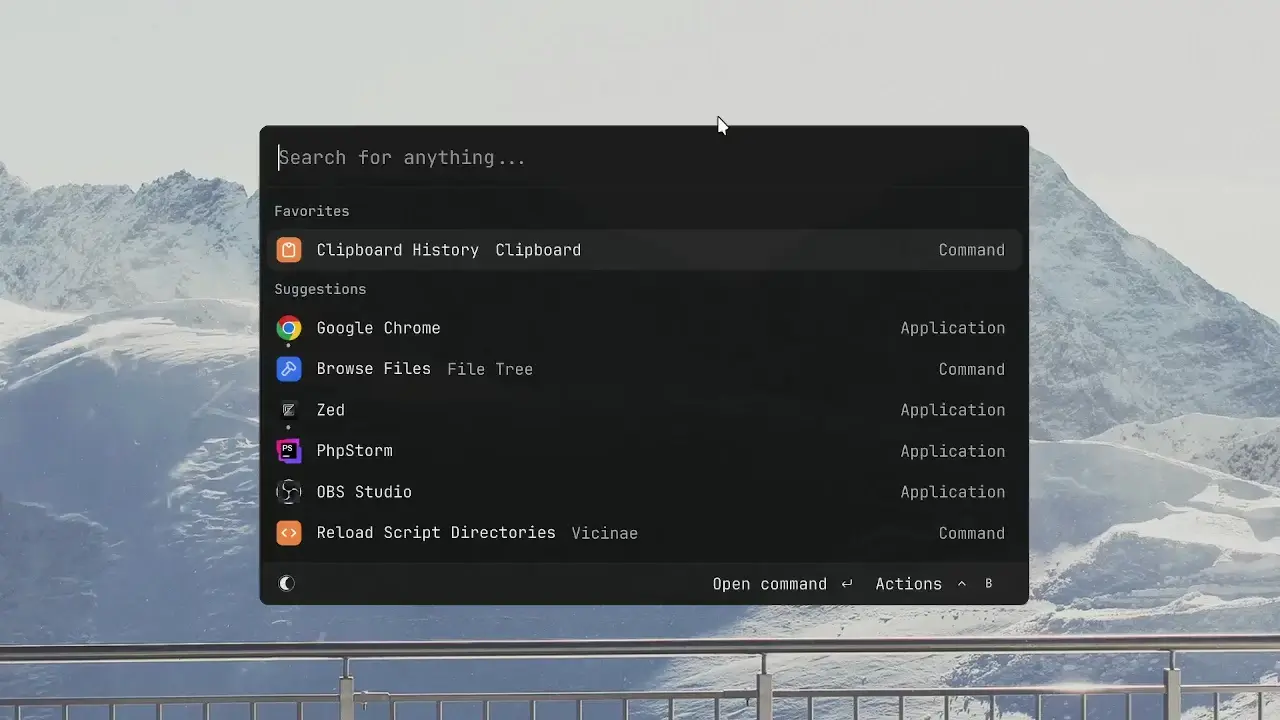Click the PhpStorm application icon
Screen dimensions: 1280x720
288,451
